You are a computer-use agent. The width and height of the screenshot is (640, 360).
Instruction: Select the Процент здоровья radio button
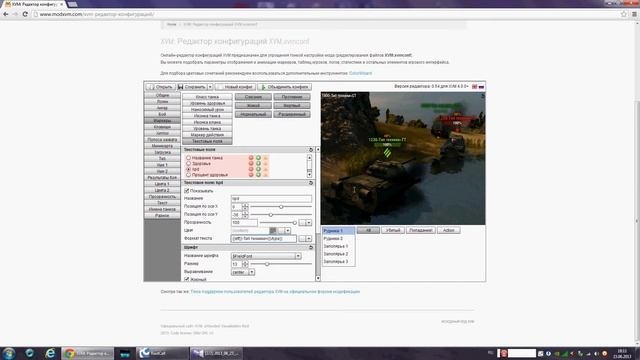tap(188, 175)
